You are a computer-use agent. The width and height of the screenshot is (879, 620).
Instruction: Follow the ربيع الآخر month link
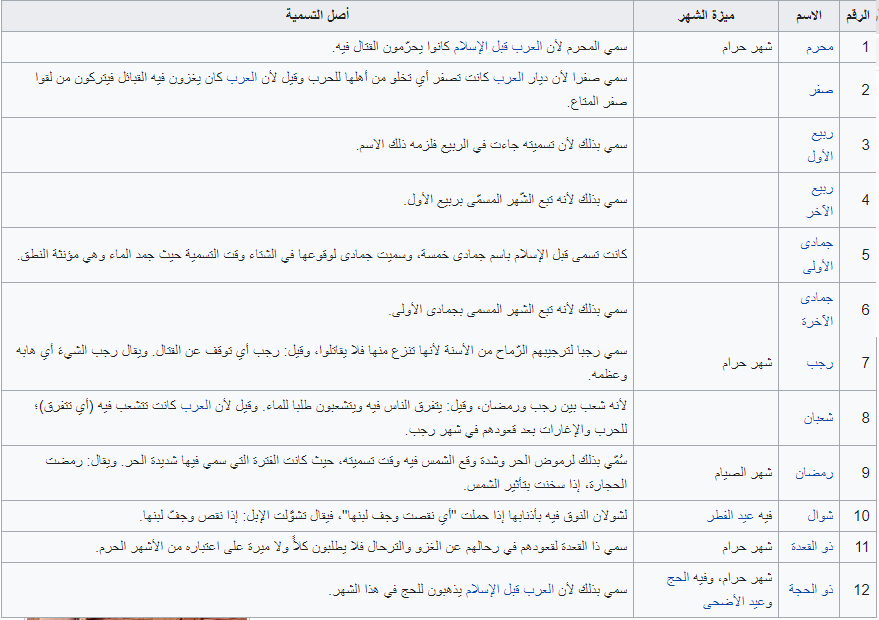pyautogui.click(x=821, y=199)
